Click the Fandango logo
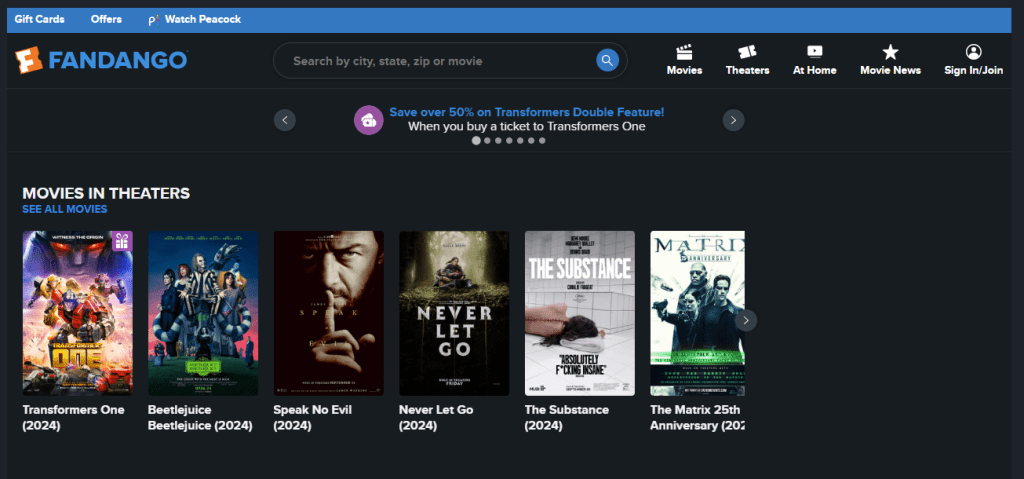 coord(101,60)
